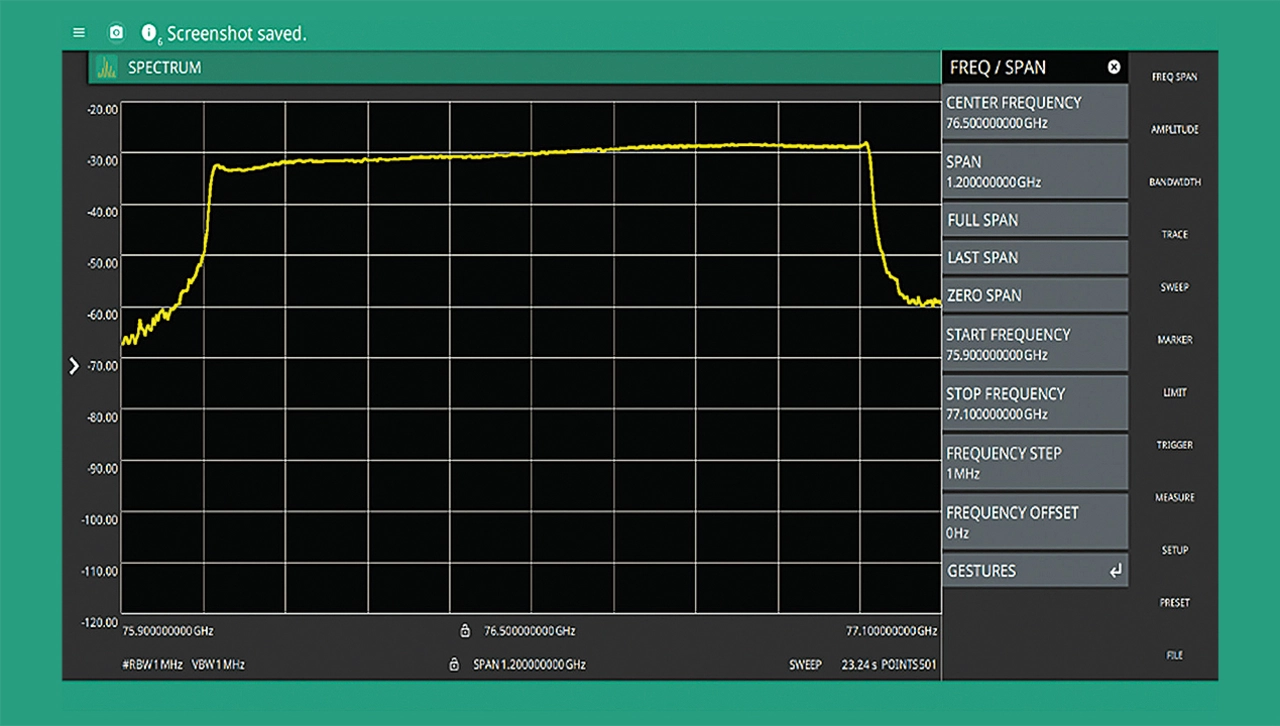Open the hamburger menu at top left

click(79, 32)
